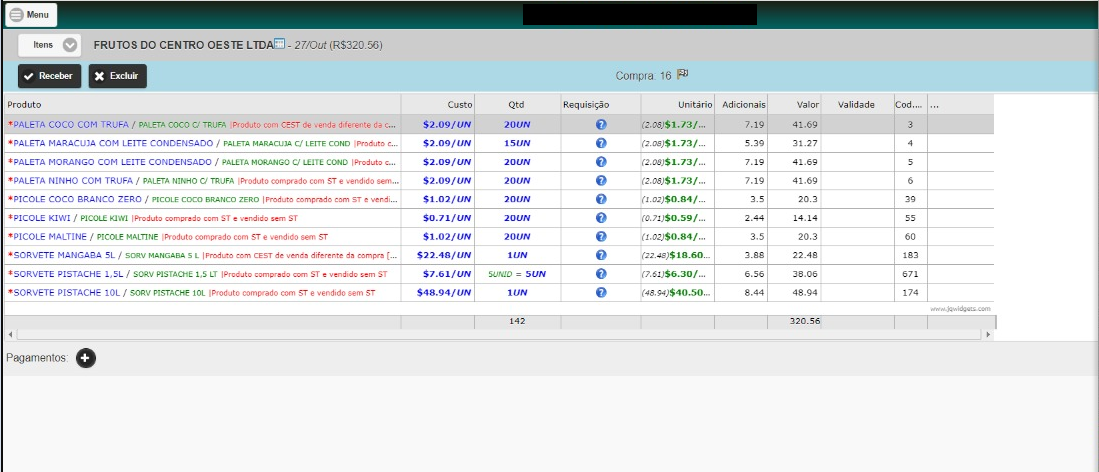
Task: Click the code cell 671
Action: (910, 274)
